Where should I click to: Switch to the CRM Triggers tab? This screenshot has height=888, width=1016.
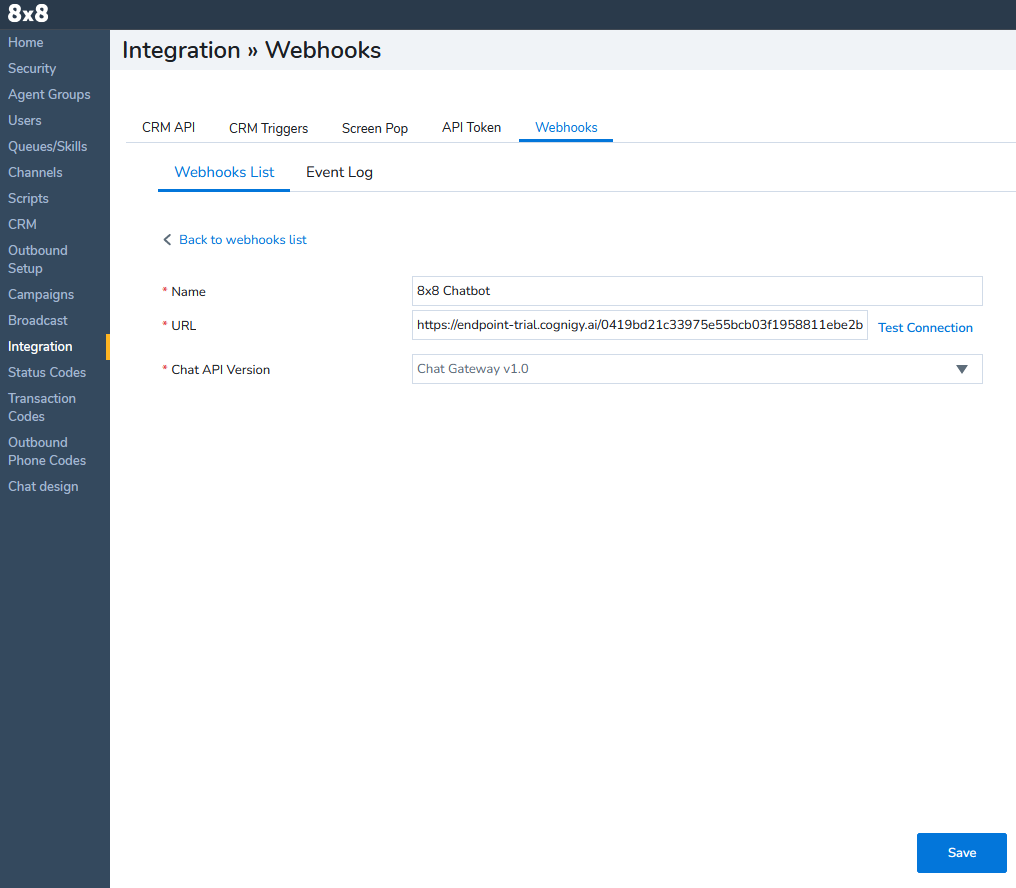[268, 128]
